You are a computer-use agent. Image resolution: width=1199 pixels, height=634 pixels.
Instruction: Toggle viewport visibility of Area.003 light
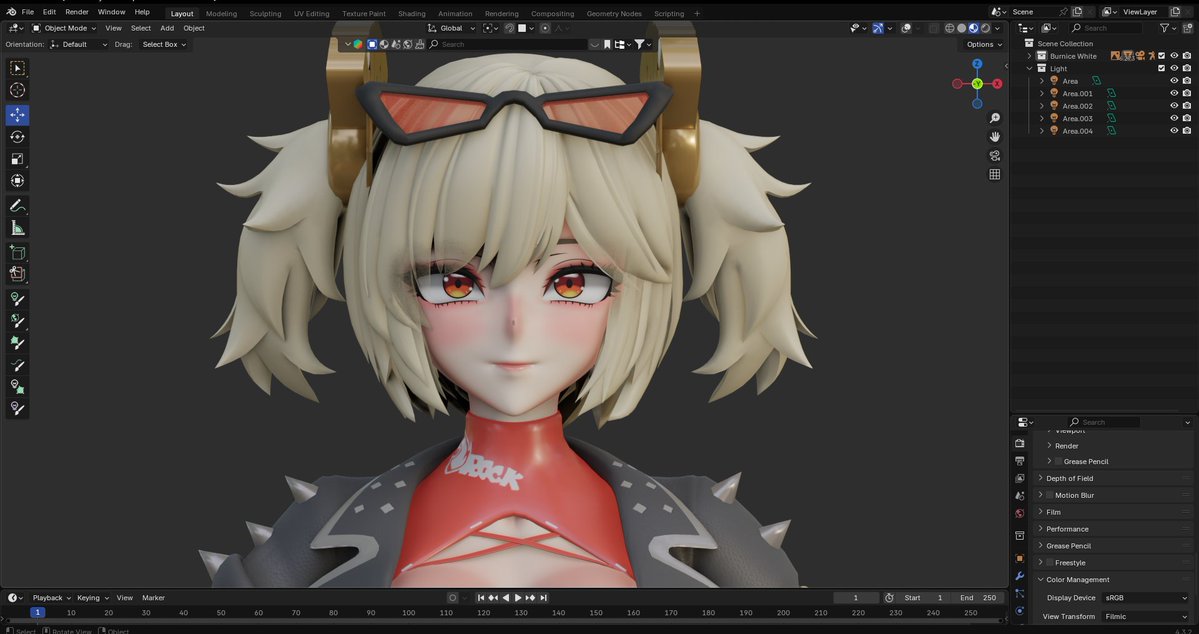tap(1175, 119)
